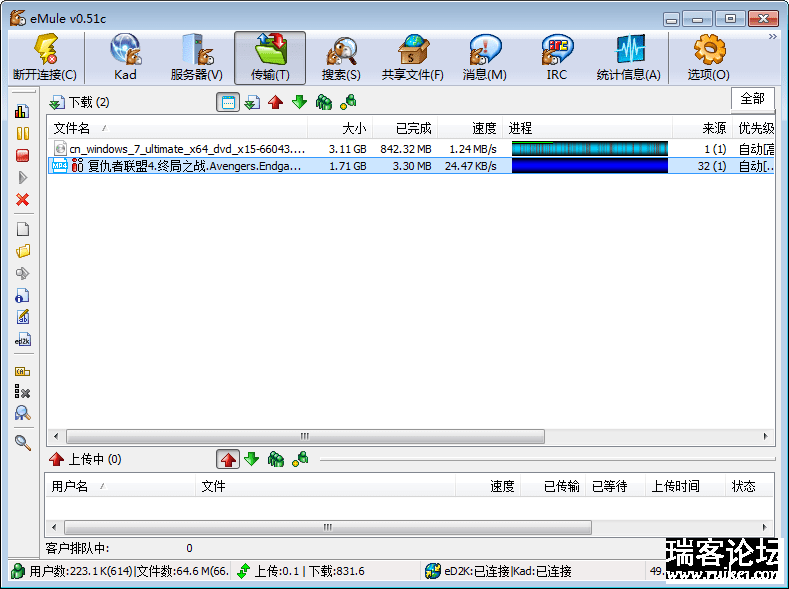The image size is (789, 589).
Task: Click download list horizontal scrollbar thumb
Action: click(305, 436)
